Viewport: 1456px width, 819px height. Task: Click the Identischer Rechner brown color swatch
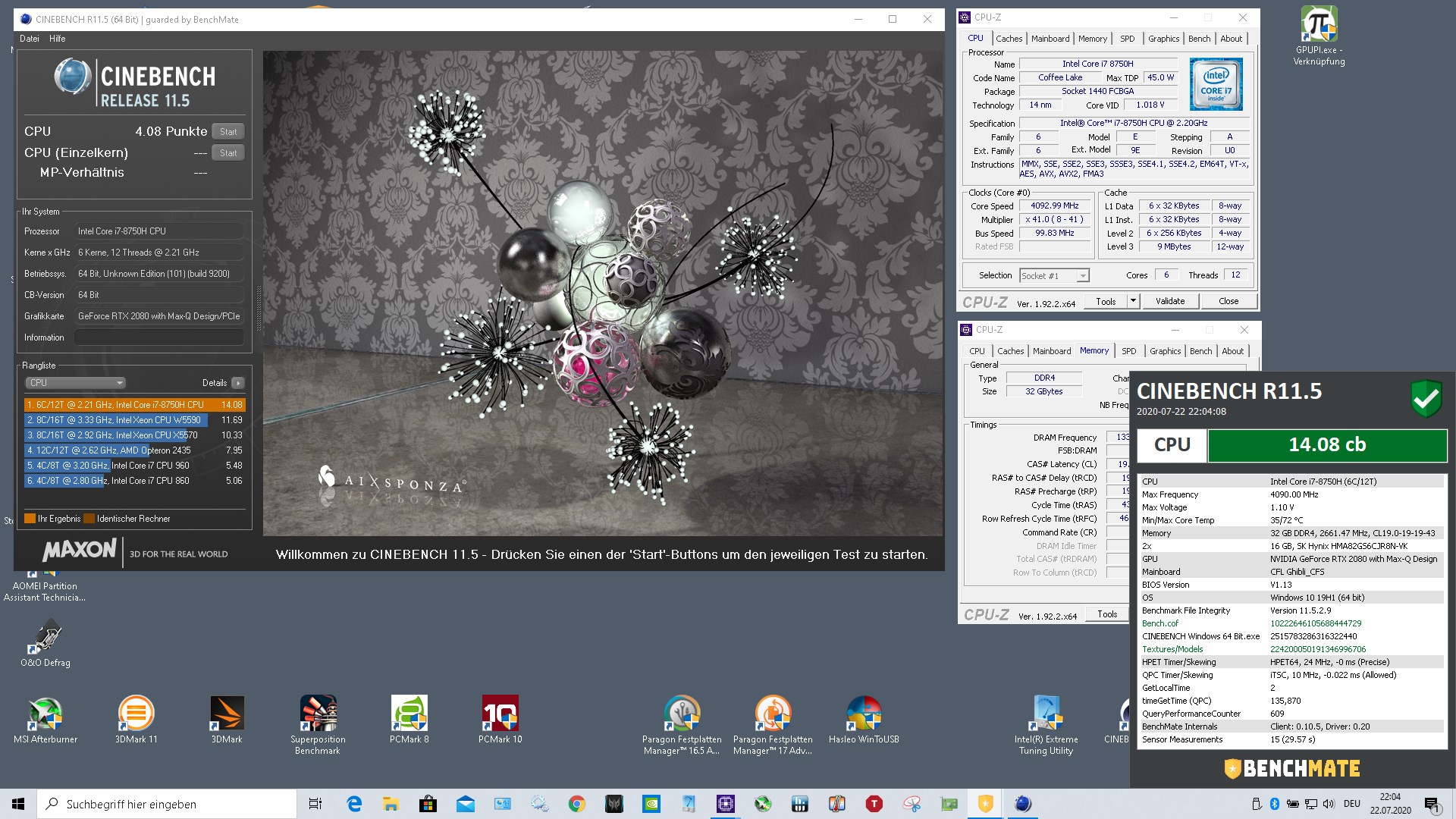(89, 519)
